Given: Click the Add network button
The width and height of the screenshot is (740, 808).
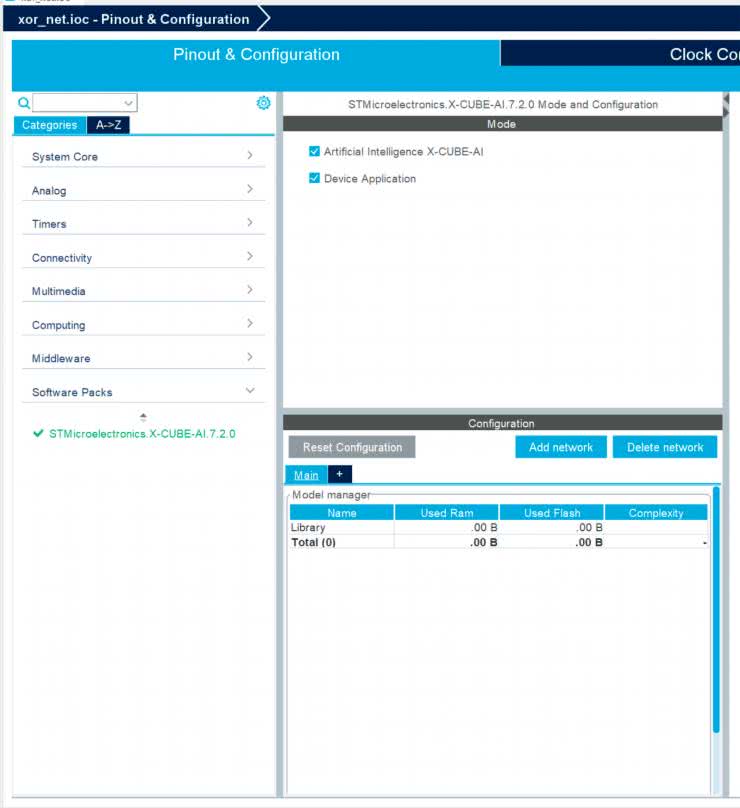Looking at the screenshot, I should click(x=560, y=447).
